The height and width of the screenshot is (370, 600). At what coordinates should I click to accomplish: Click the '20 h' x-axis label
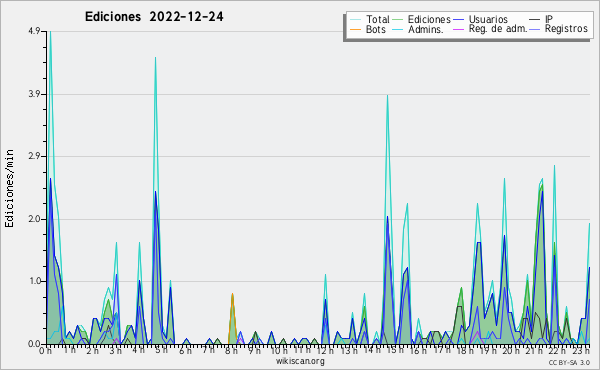[x=512, y=350]
